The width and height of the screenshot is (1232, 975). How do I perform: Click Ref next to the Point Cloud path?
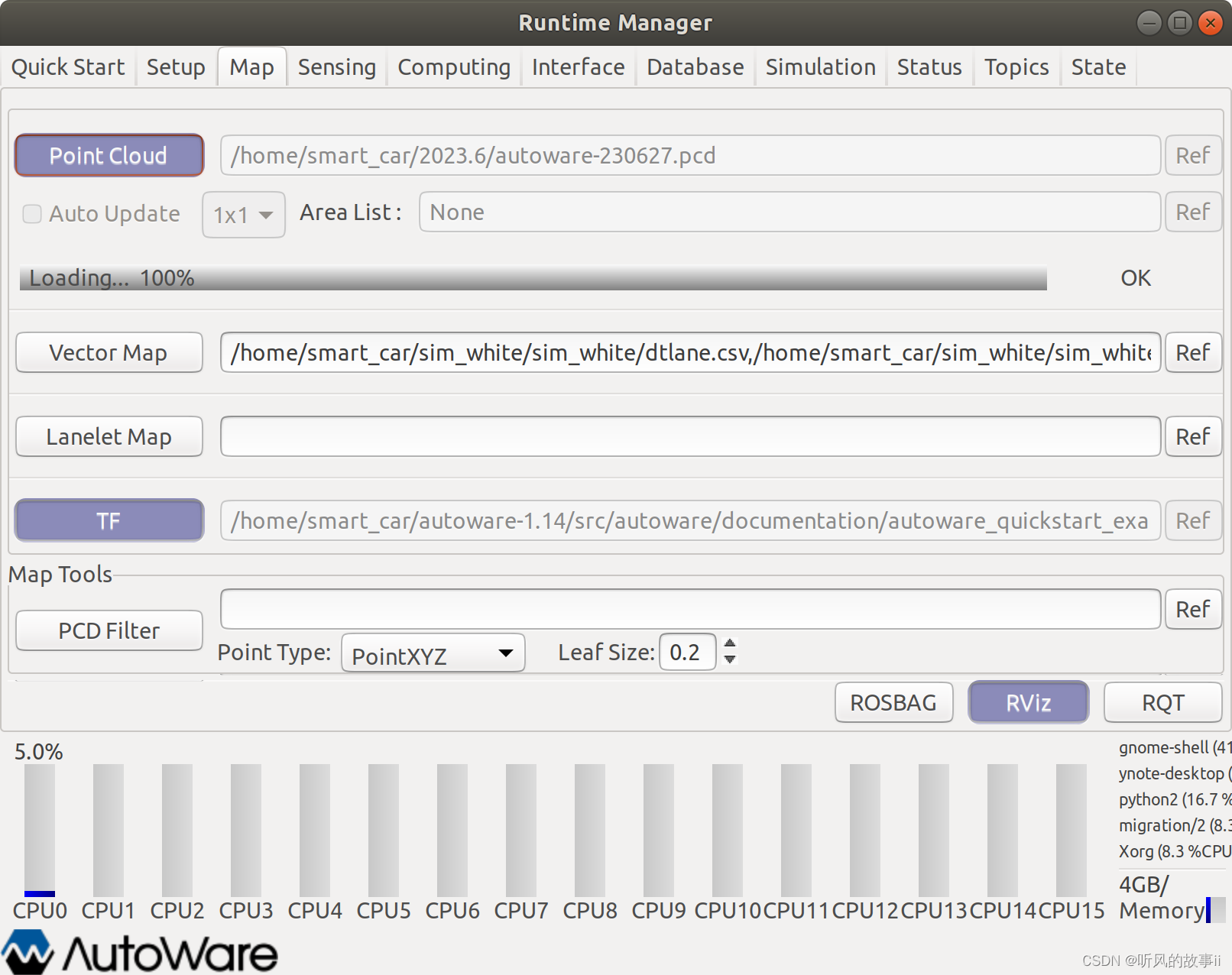tap(1192, 155)
